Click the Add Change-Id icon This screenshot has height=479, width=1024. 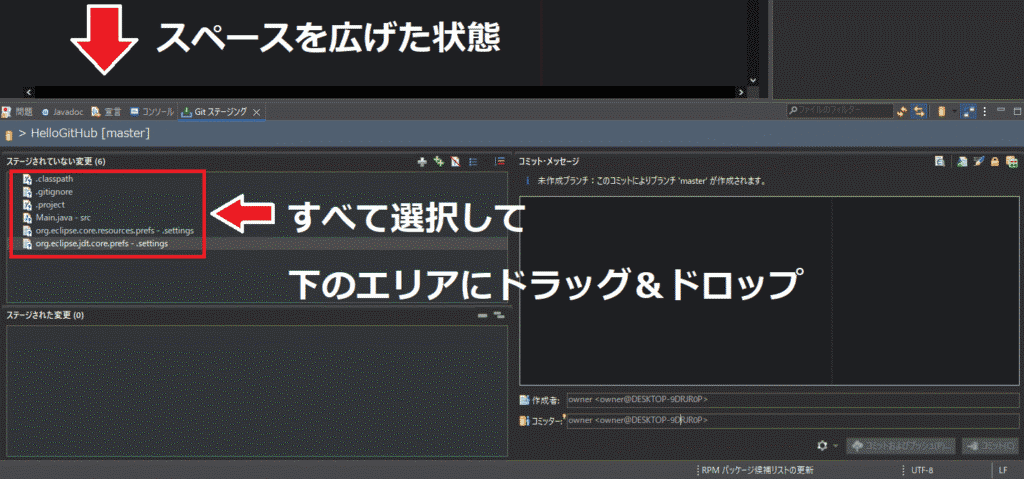pos(1011,161)
